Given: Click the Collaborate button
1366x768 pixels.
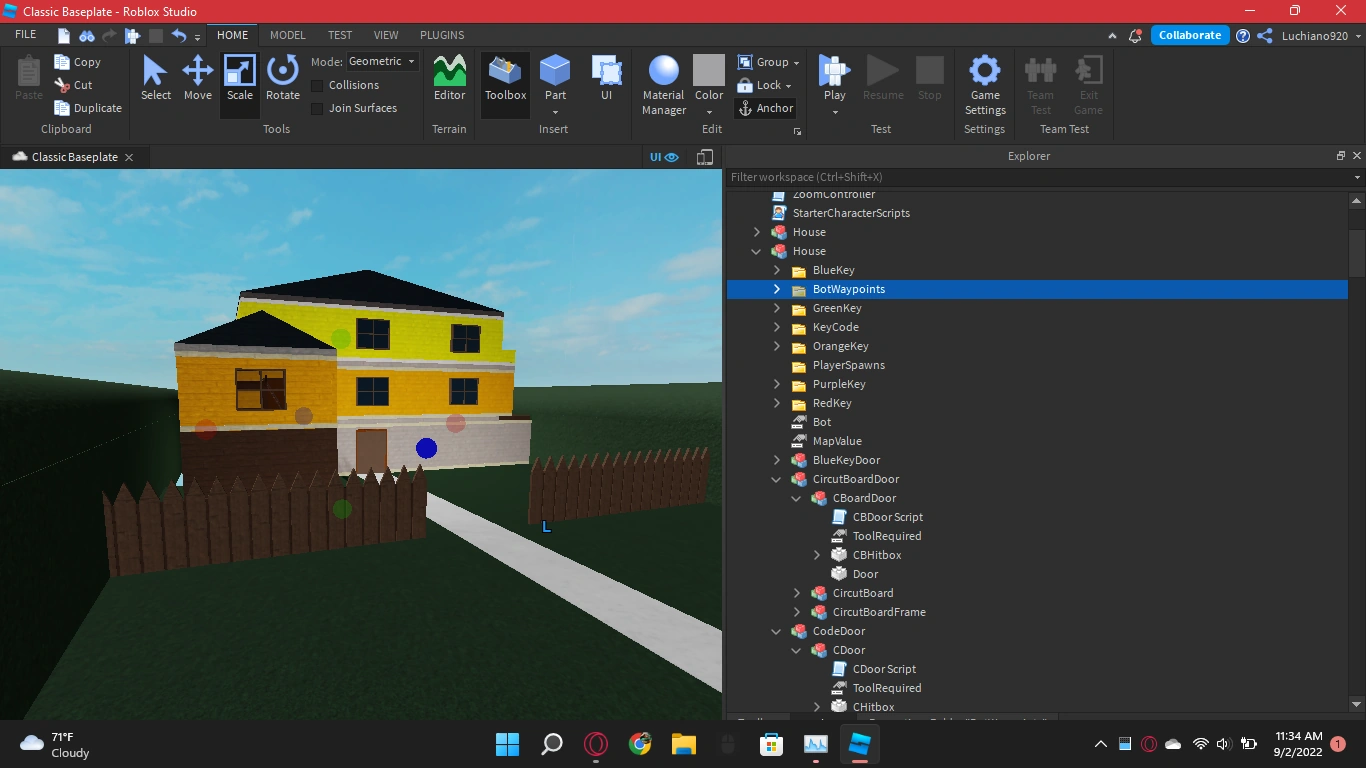Looking at the screenshot, I should point(1189,34).
